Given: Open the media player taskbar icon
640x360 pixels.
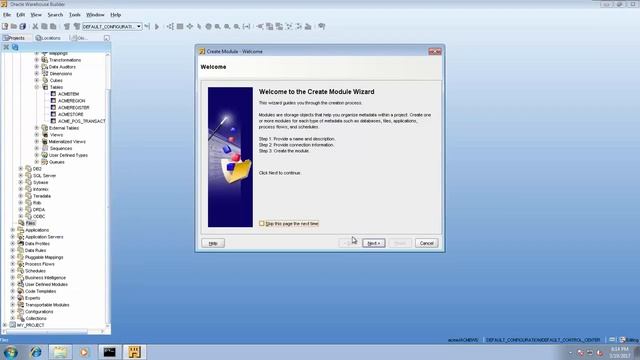Looking at the screenshot, I should [x=84, y=352].
